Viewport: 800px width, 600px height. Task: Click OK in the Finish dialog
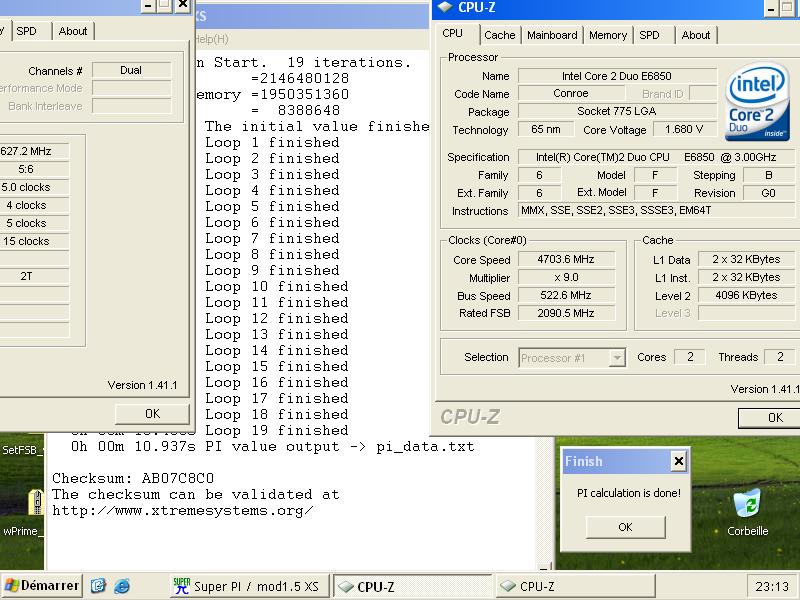pos(626,527)
